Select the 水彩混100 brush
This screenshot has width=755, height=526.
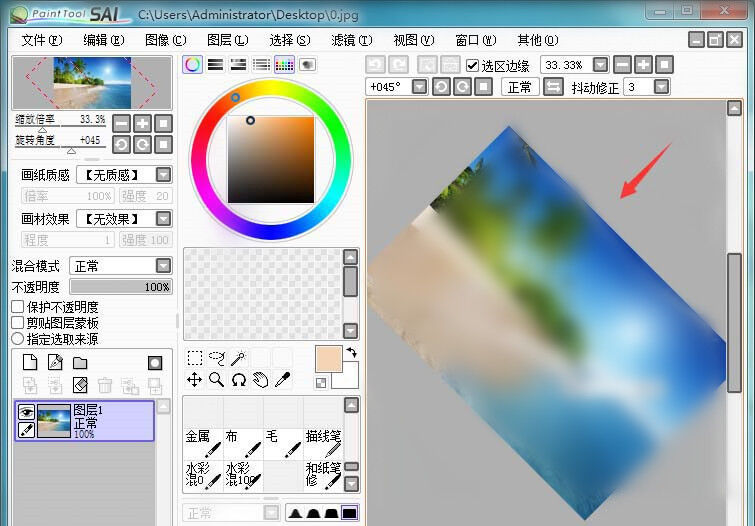(x=243, y=476)
